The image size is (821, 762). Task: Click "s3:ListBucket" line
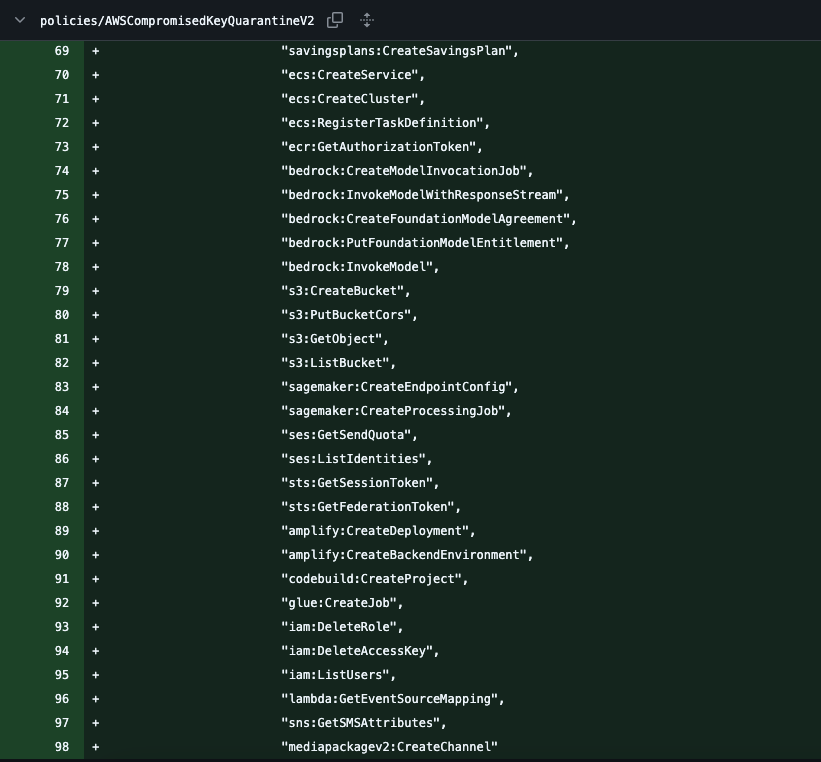339,363
